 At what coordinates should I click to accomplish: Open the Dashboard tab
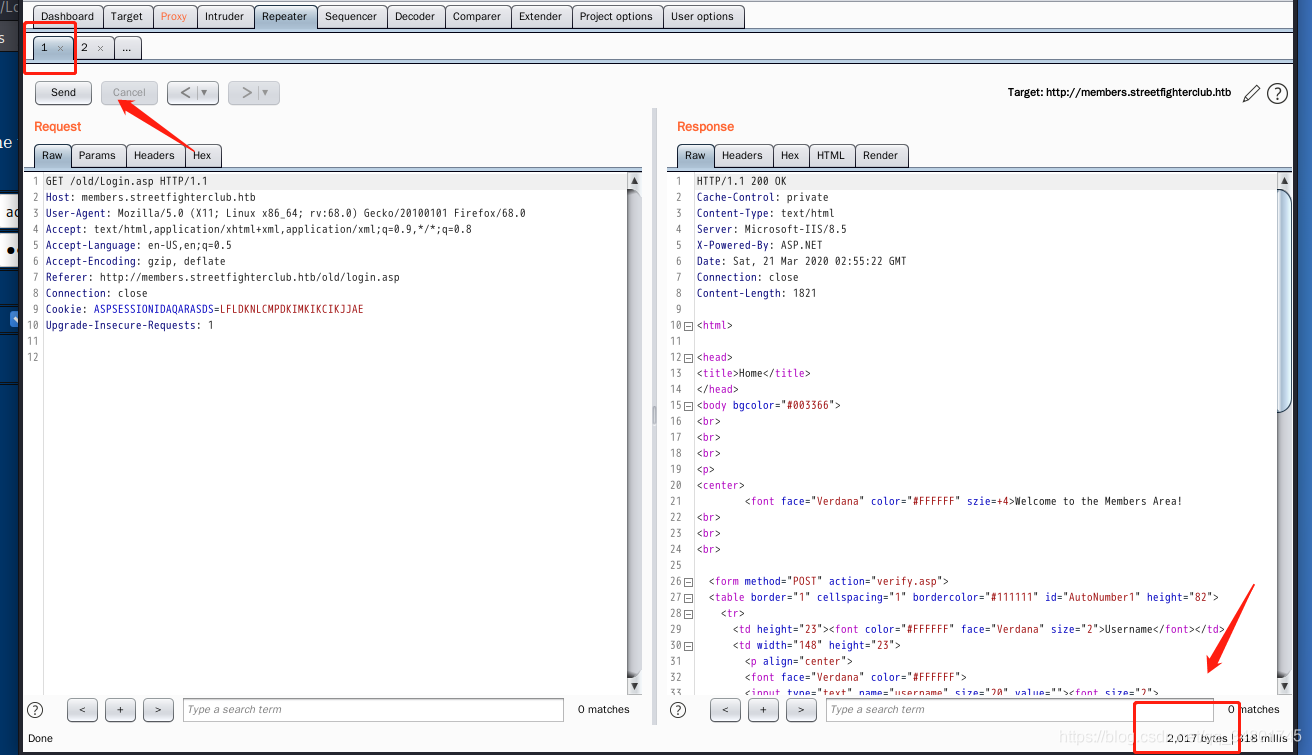[68, 16]
